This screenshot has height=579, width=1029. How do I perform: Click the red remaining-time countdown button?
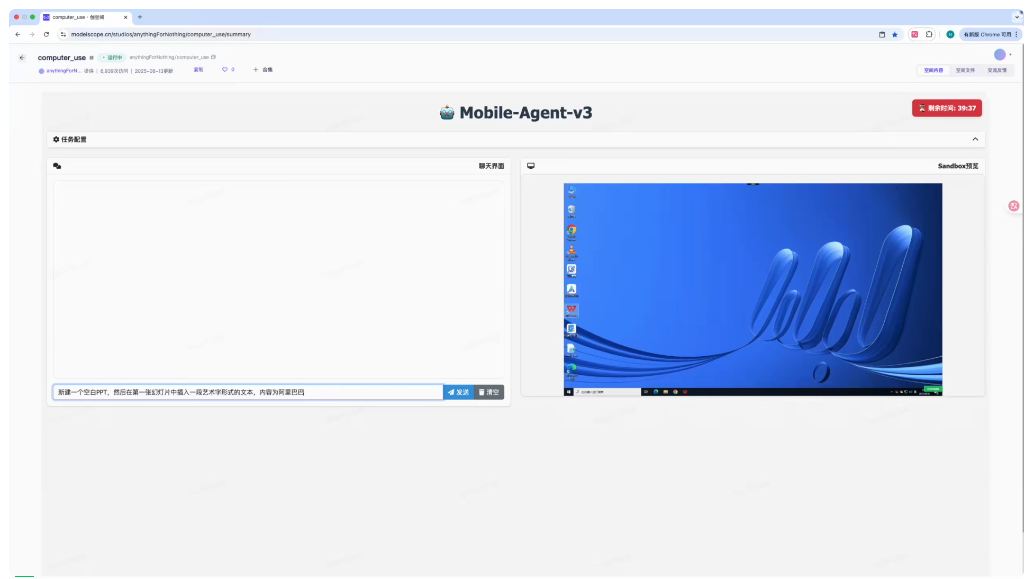click(x=946, y=108)
